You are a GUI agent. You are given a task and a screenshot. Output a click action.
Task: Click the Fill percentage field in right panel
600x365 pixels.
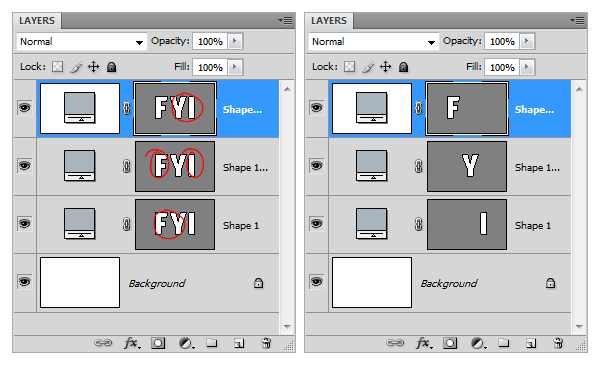click(x=502, y=67)
